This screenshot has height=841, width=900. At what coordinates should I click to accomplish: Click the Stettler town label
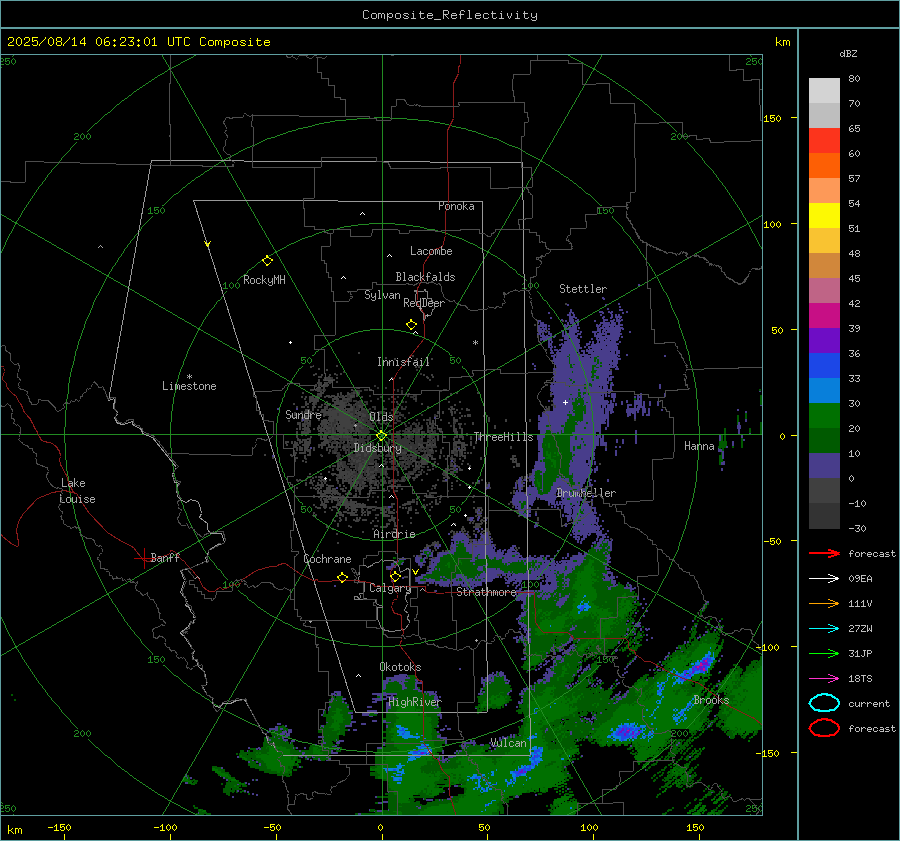coord(583,289)
